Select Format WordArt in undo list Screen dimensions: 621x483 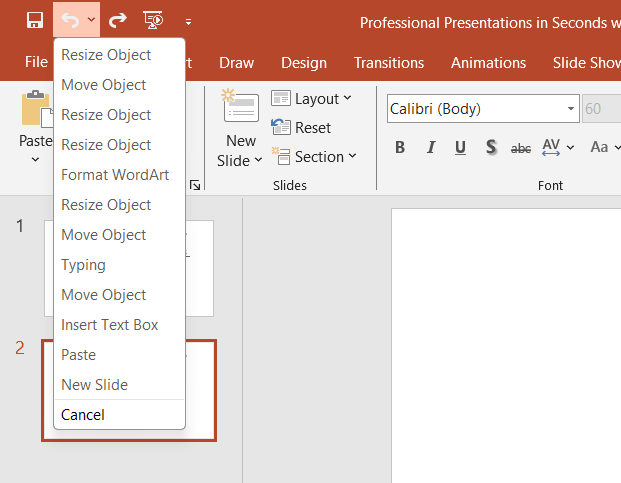click(115, 175)
